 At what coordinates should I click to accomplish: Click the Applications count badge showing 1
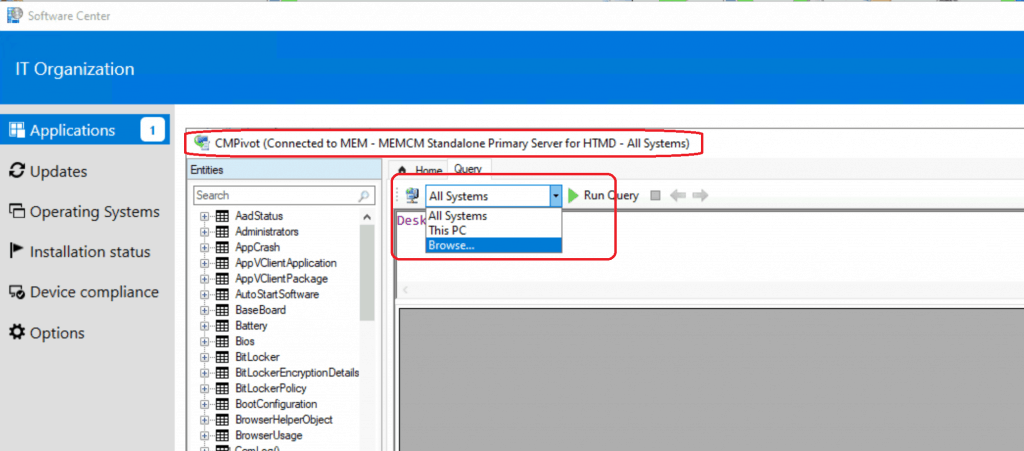(x=152, y=131)
